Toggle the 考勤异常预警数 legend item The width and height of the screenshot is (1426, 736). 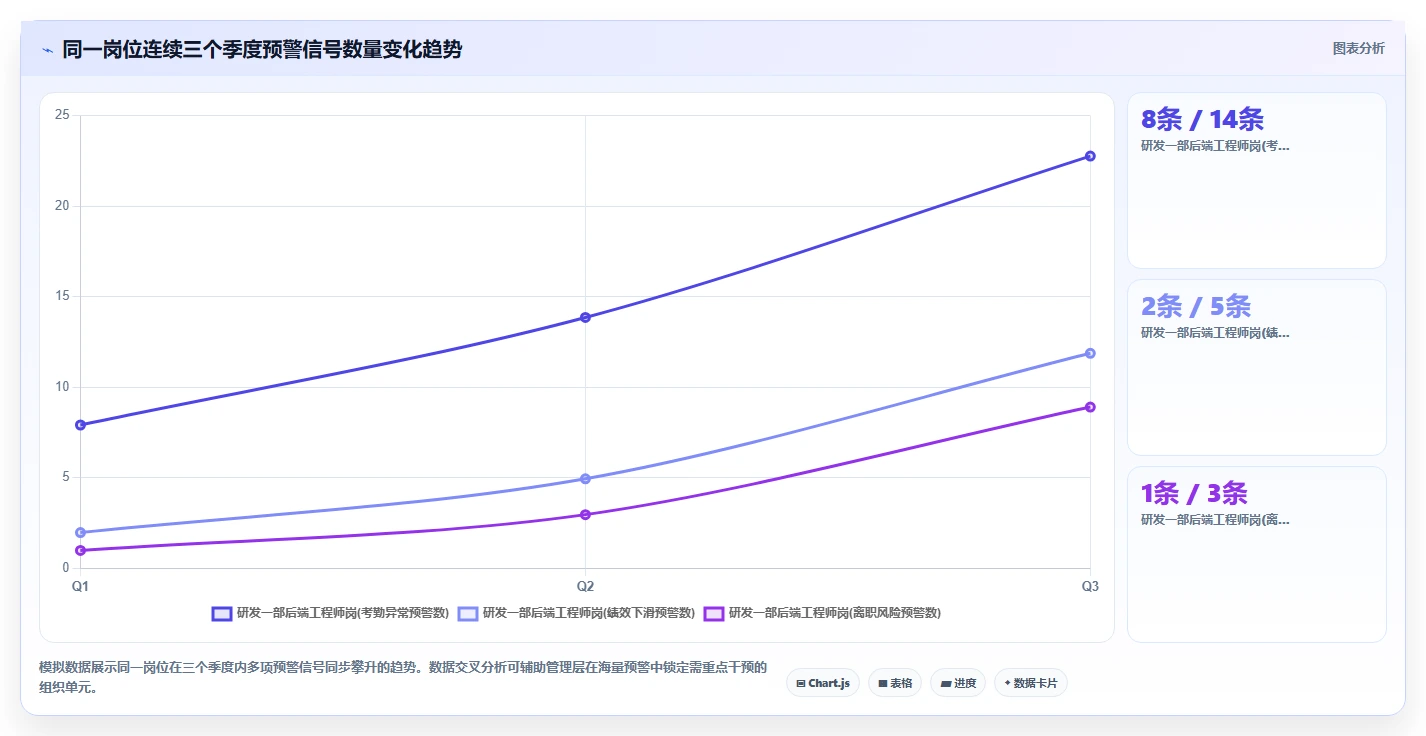point(331,613)
